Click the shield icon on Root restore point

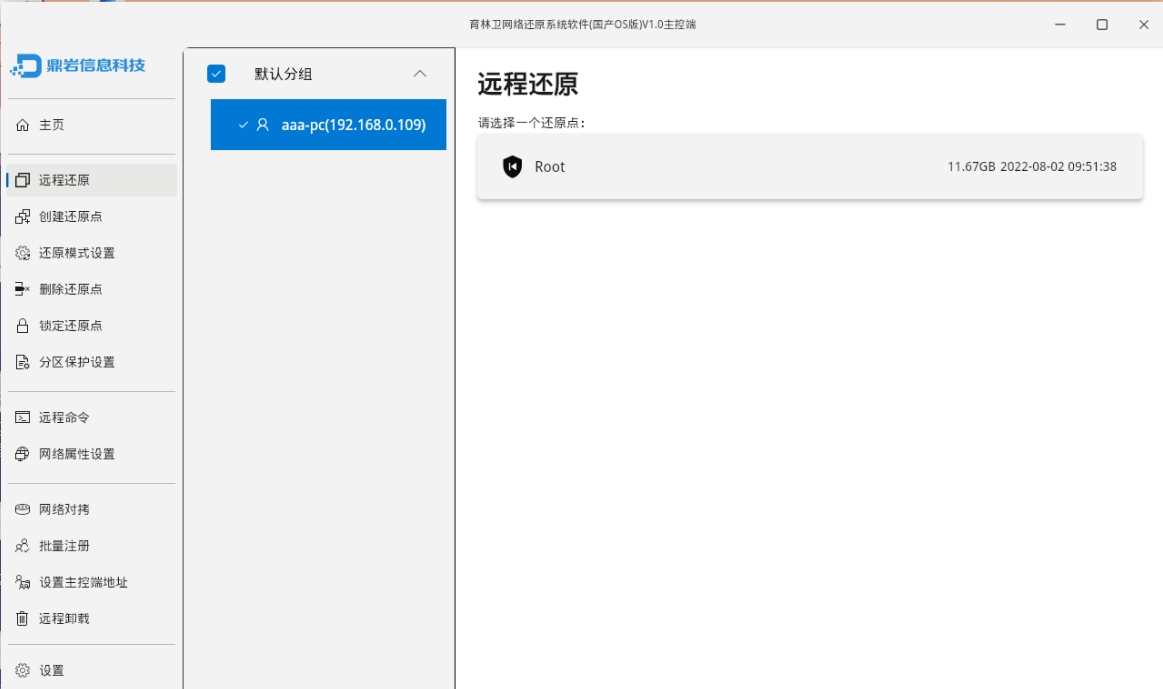pyautogui.click(x=512, y=167)
